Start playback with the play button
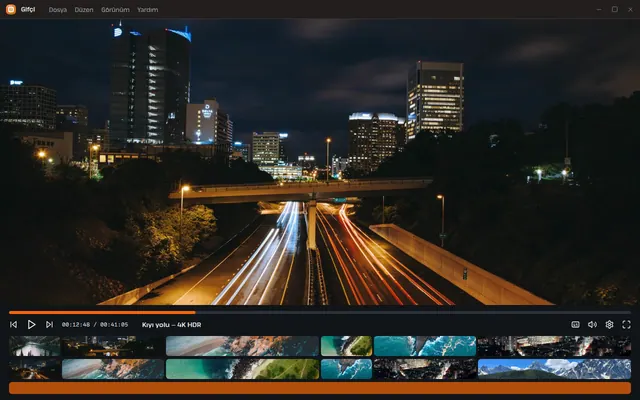The width and height of the screenshot is (640, 400). 31,324
